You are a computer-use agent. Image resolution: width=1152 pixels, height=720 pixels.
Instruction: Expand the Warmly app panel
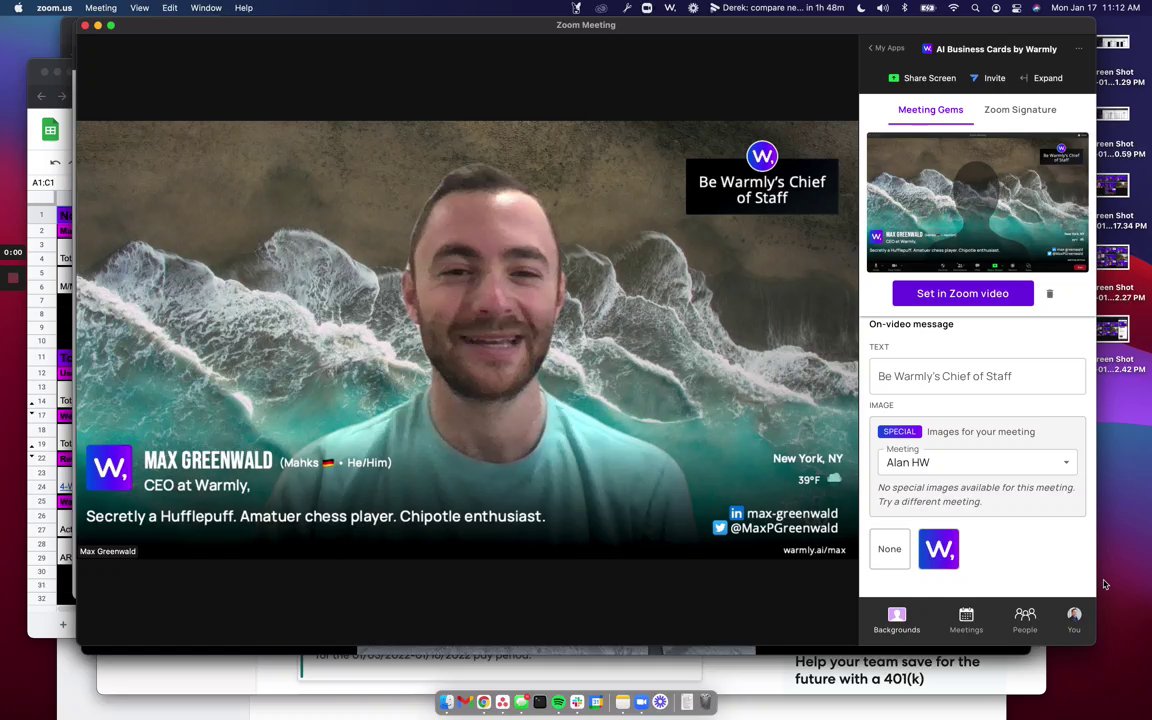(x=1041, y=78)
